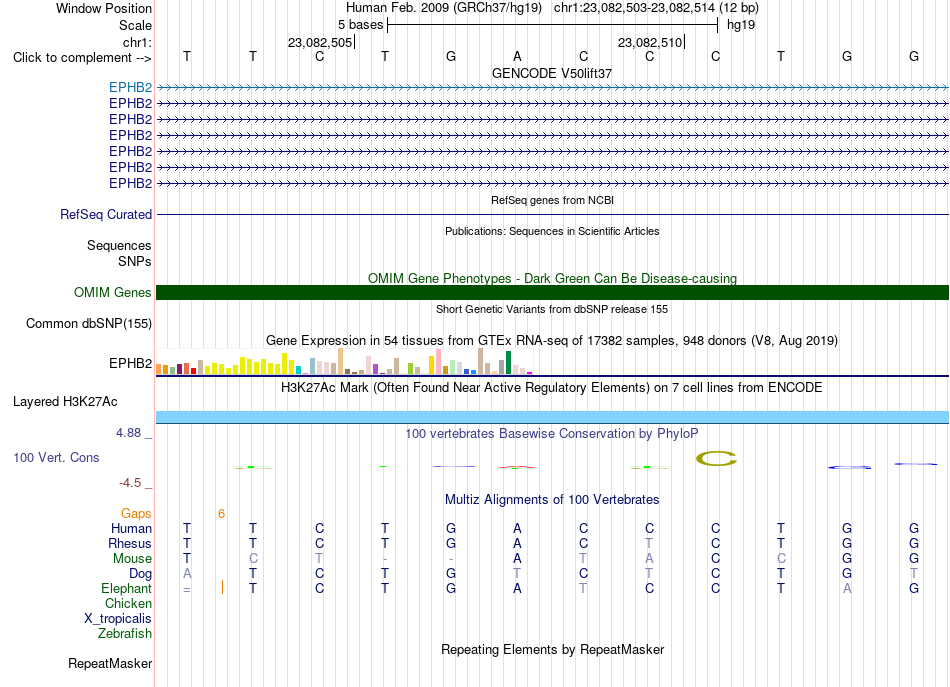Viewport: 950px width, 687px height.
Task: Select the Chicken alignment row label
Action: tap(128, 603)
